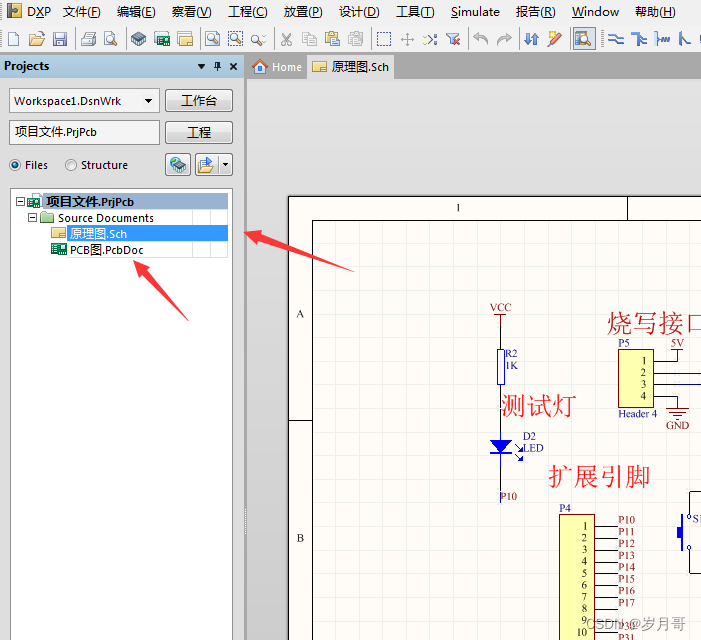Collapse the 项目文件.PrjPcb tree node
The height and width of the screenshot is (640, 701).
tap(20, 201)
